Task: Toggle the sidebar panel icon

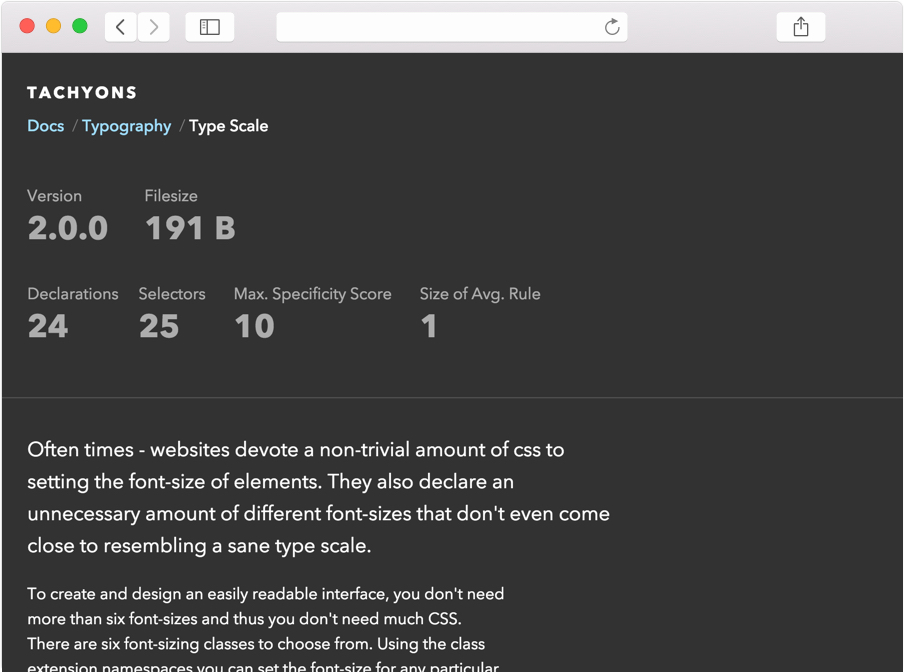Action: click(210, 27)
